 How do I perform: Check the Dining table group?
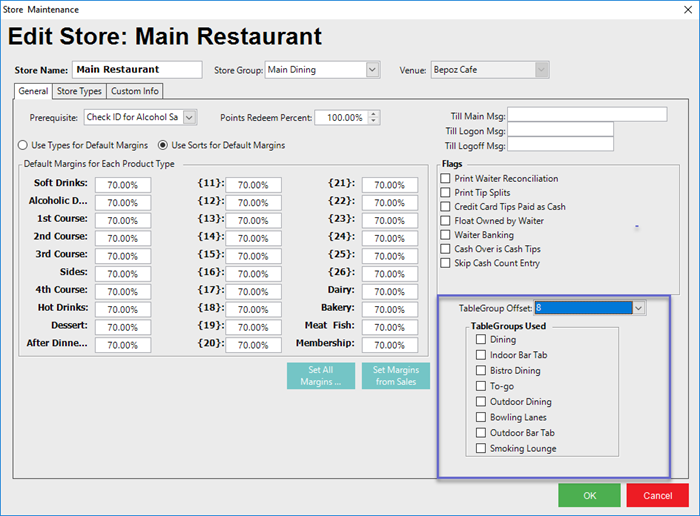tap(481, 339)
